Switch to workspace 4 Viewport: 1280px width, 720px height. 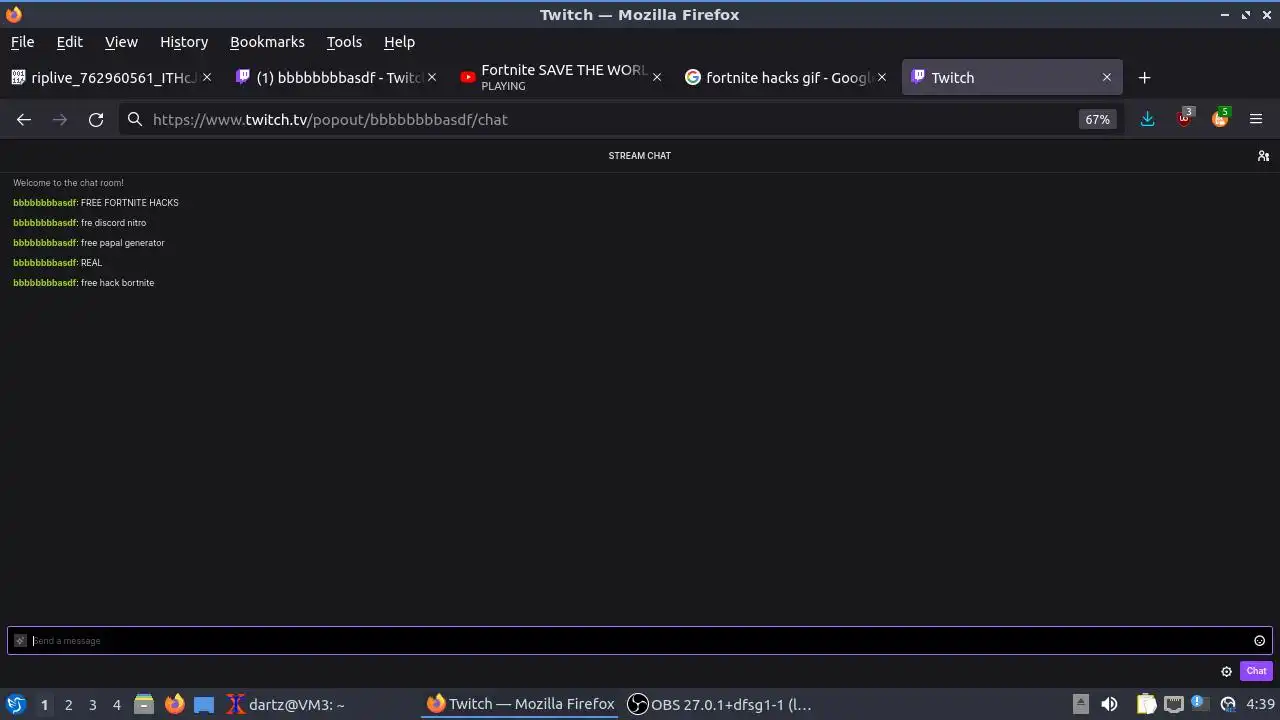pos(116,705)
